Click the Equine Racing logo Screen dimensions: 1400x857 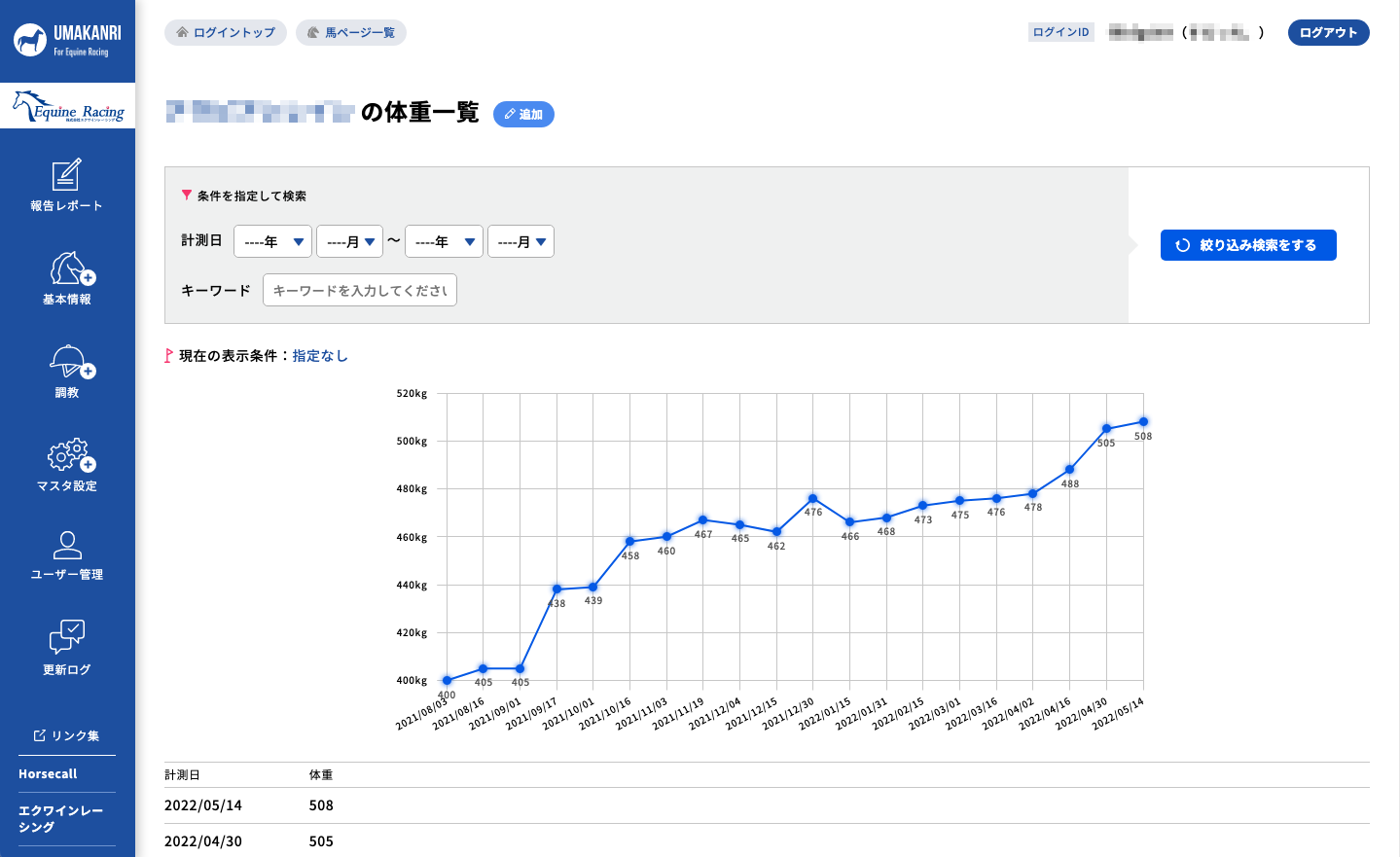click(68, 107)
